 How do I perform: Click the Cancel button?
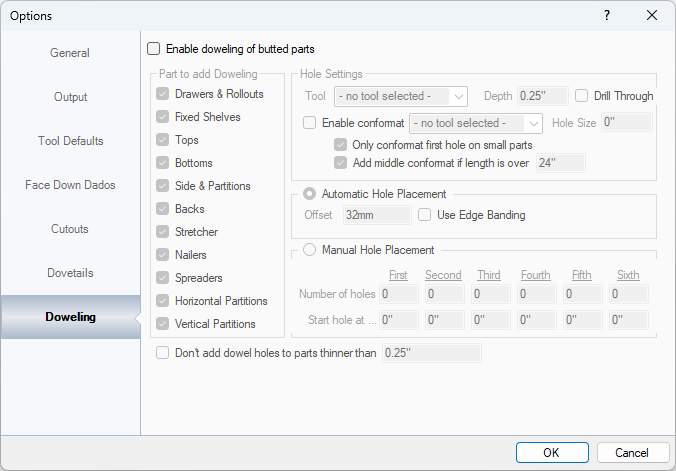point(632,453)
